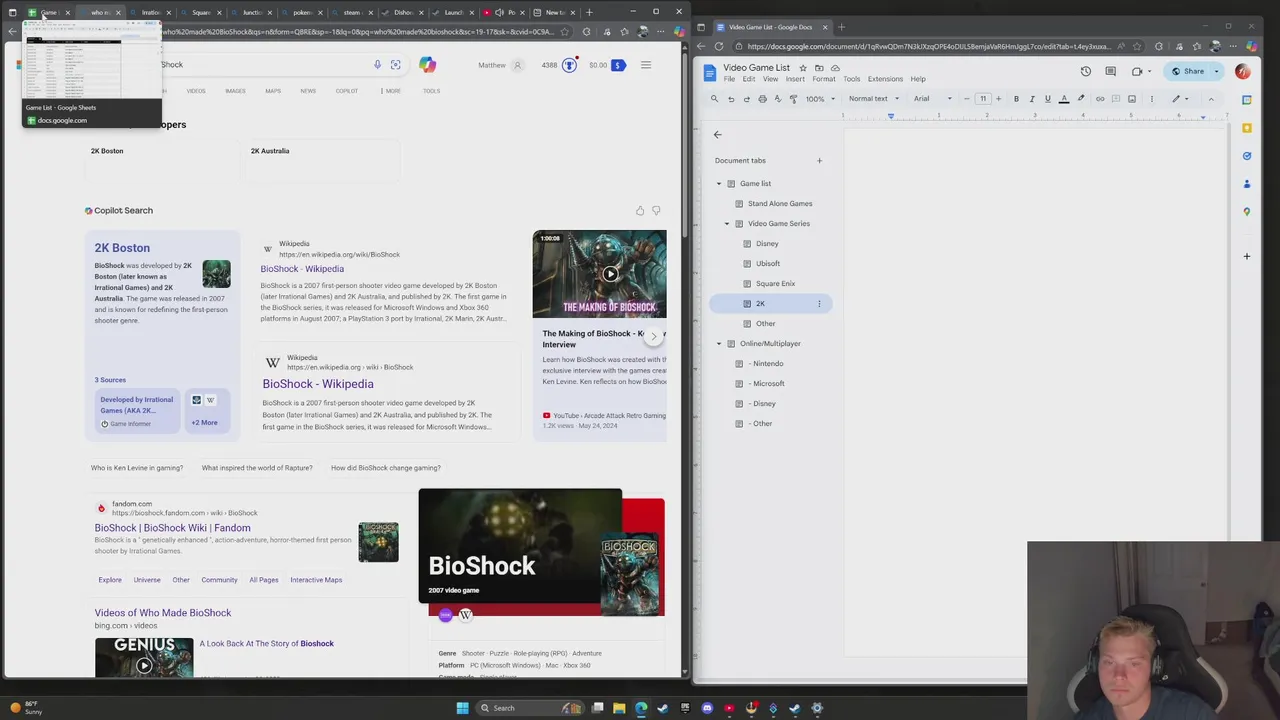
Task: Collapse the Docs toolbar with the chevron
Action: pyautogui.click(x=1211, y=99)
